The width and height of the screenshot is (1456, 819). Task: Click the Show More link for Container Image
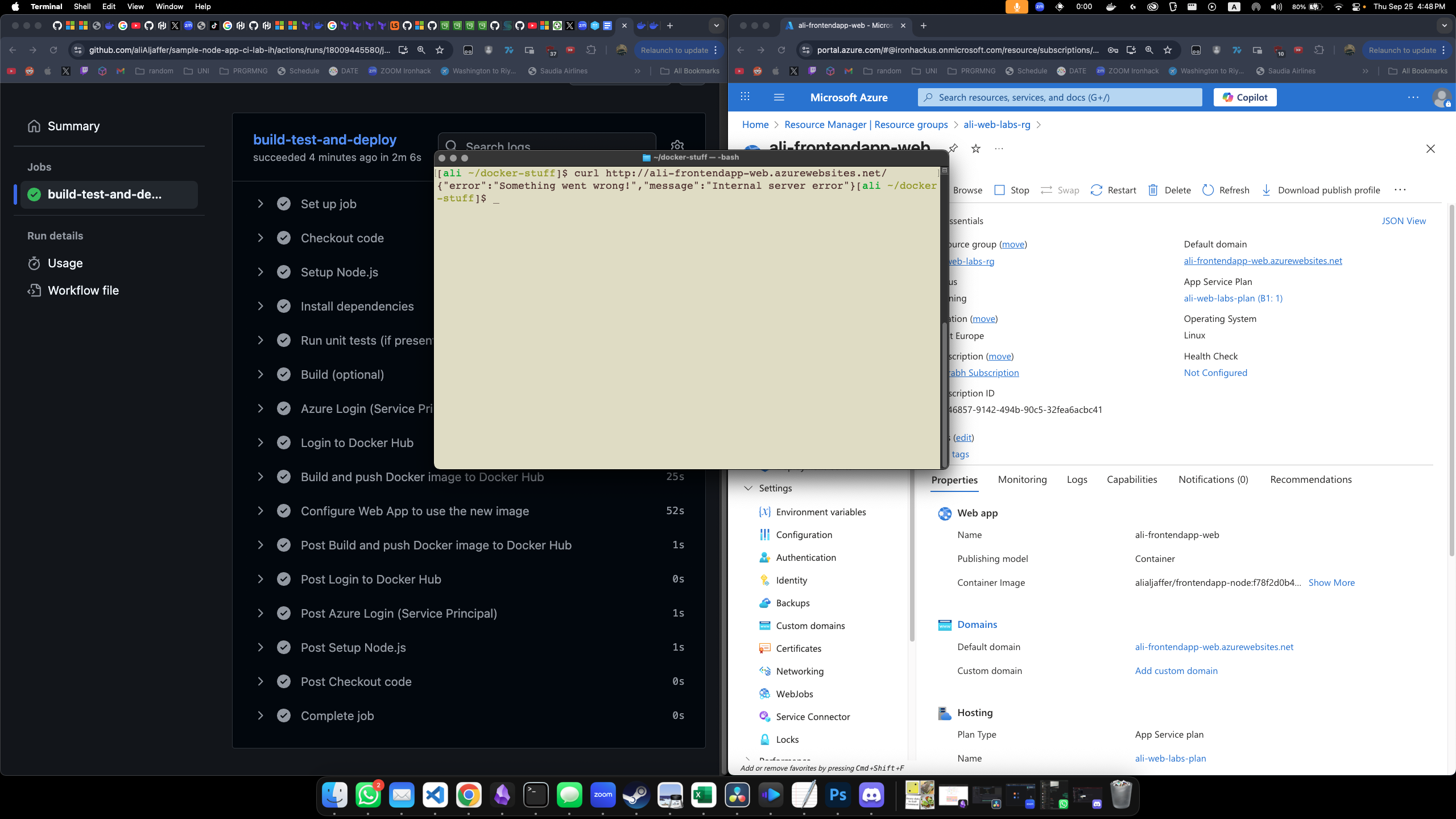tap(1331, 582)
